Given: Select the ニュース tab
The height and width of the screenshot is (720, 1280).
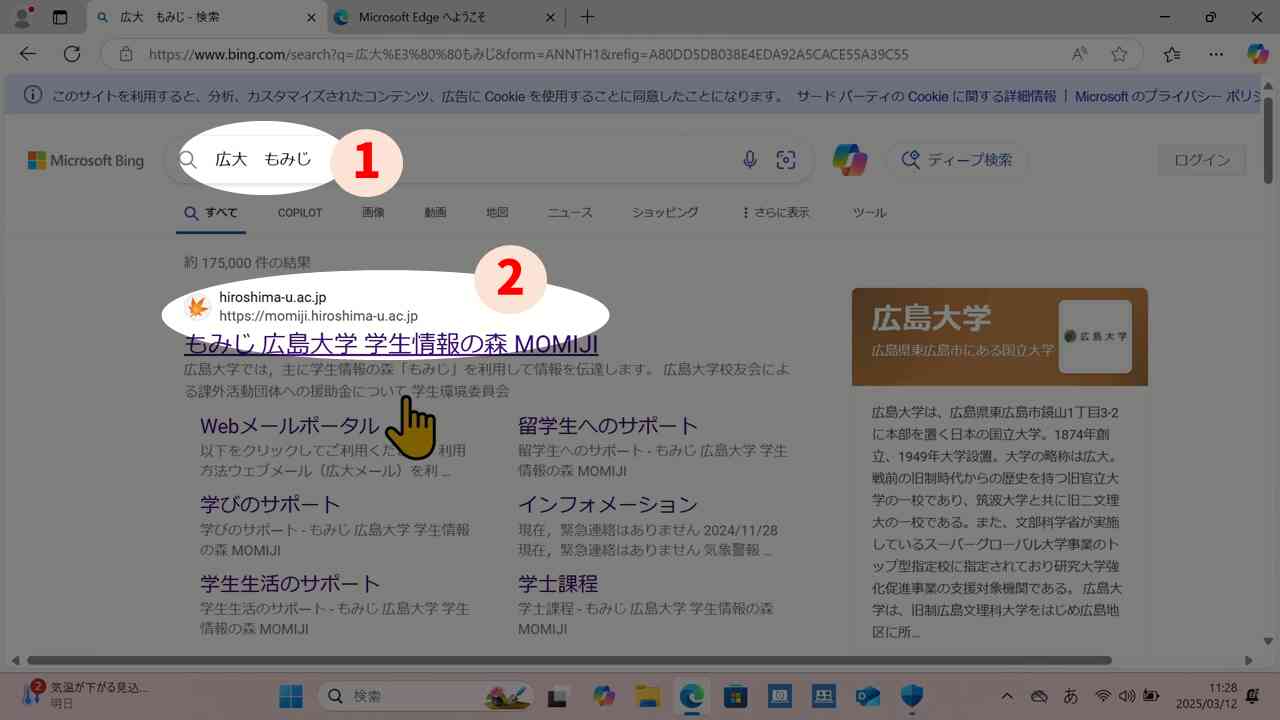Looking at the screenshot, I should click(570, 213).
